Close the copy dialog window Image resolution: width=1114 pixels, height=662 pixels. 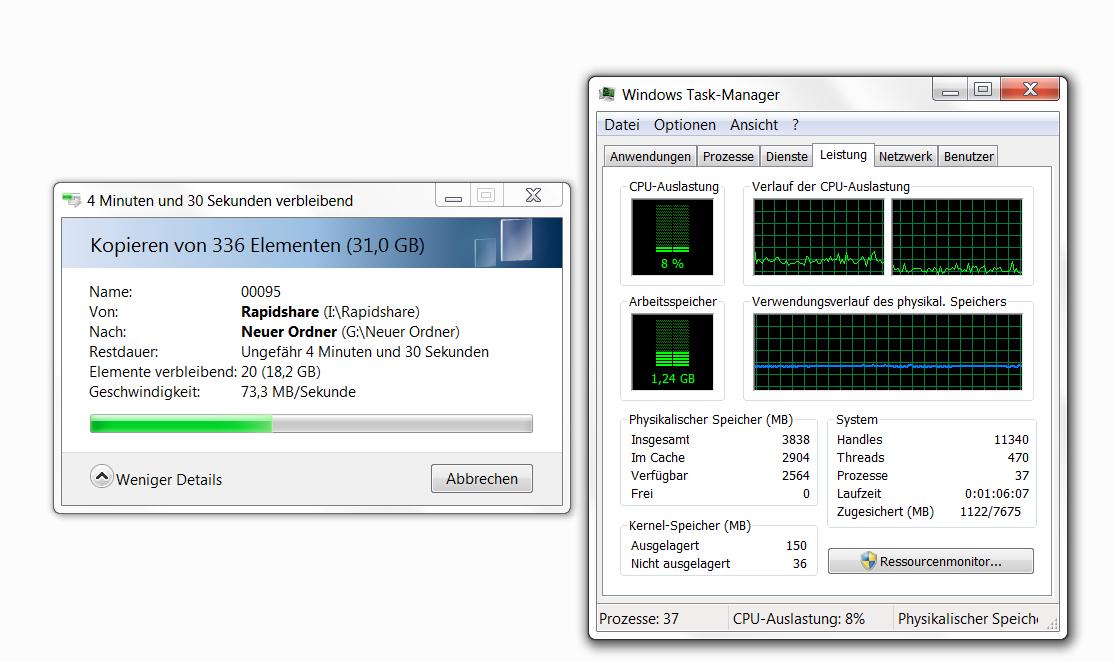[x=534, y=195]
